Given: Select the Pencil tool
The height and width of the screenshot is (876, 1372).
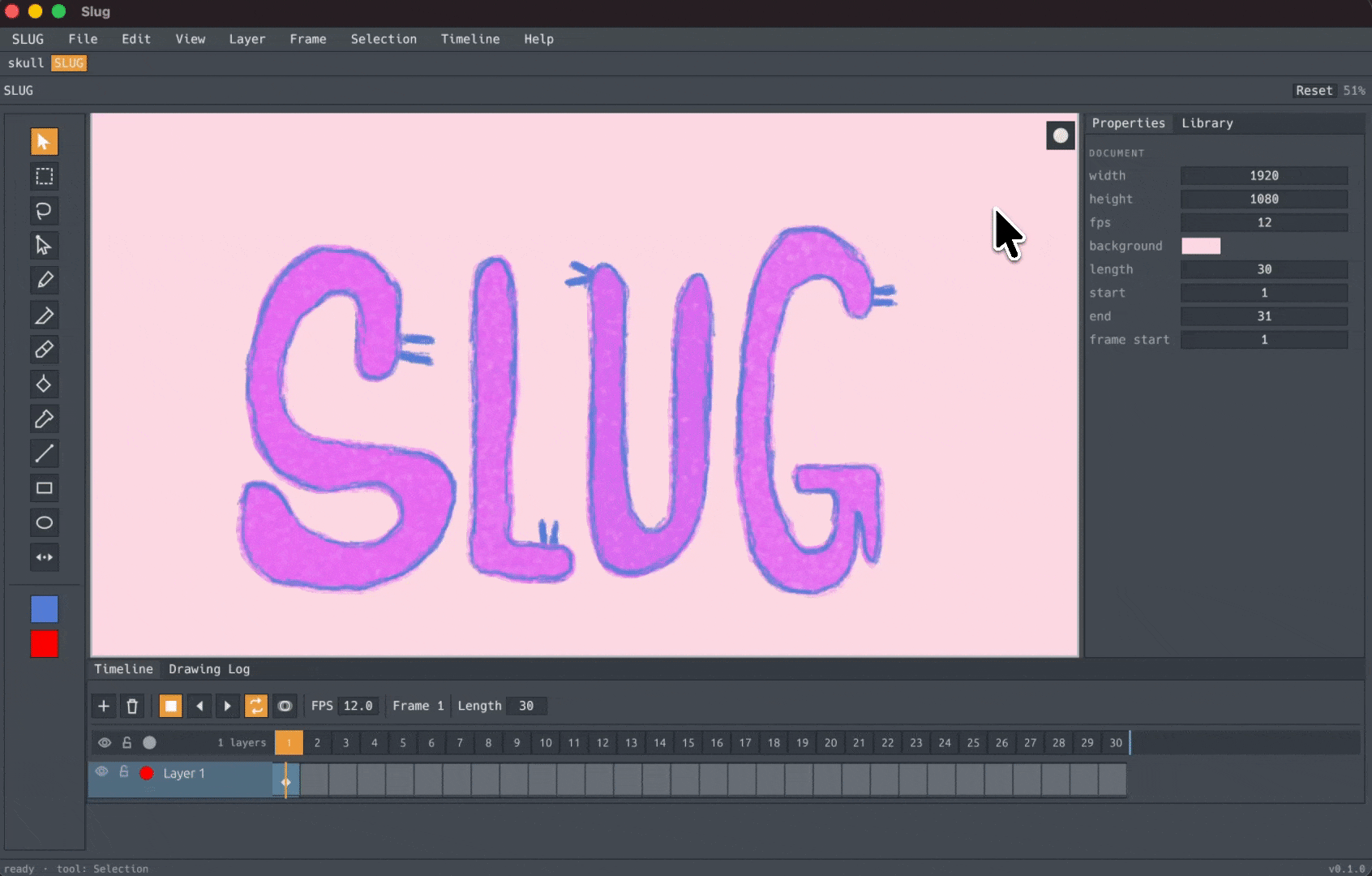Looking at the screenshot, I should pos(44,280).
